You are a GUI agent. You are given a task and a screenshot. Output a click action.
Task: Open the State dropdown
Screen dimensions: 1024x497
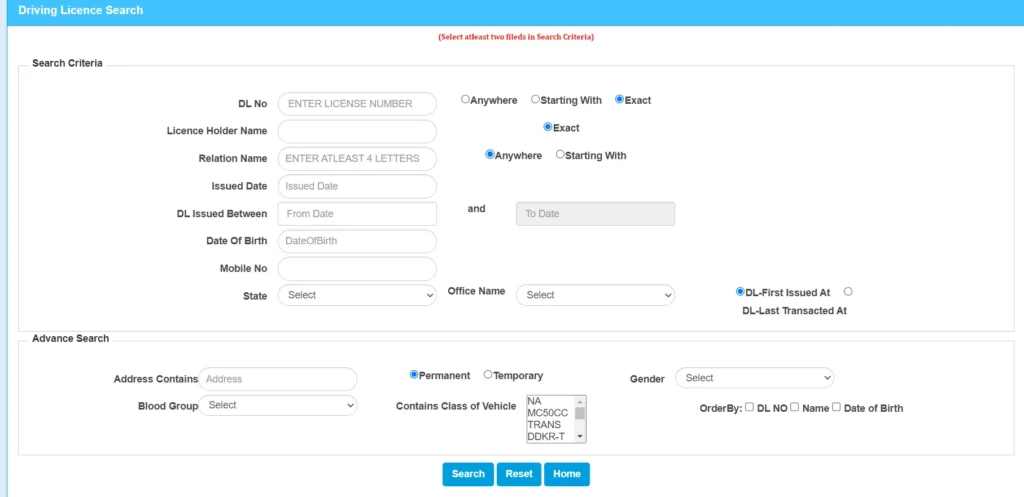click(357, 295)
